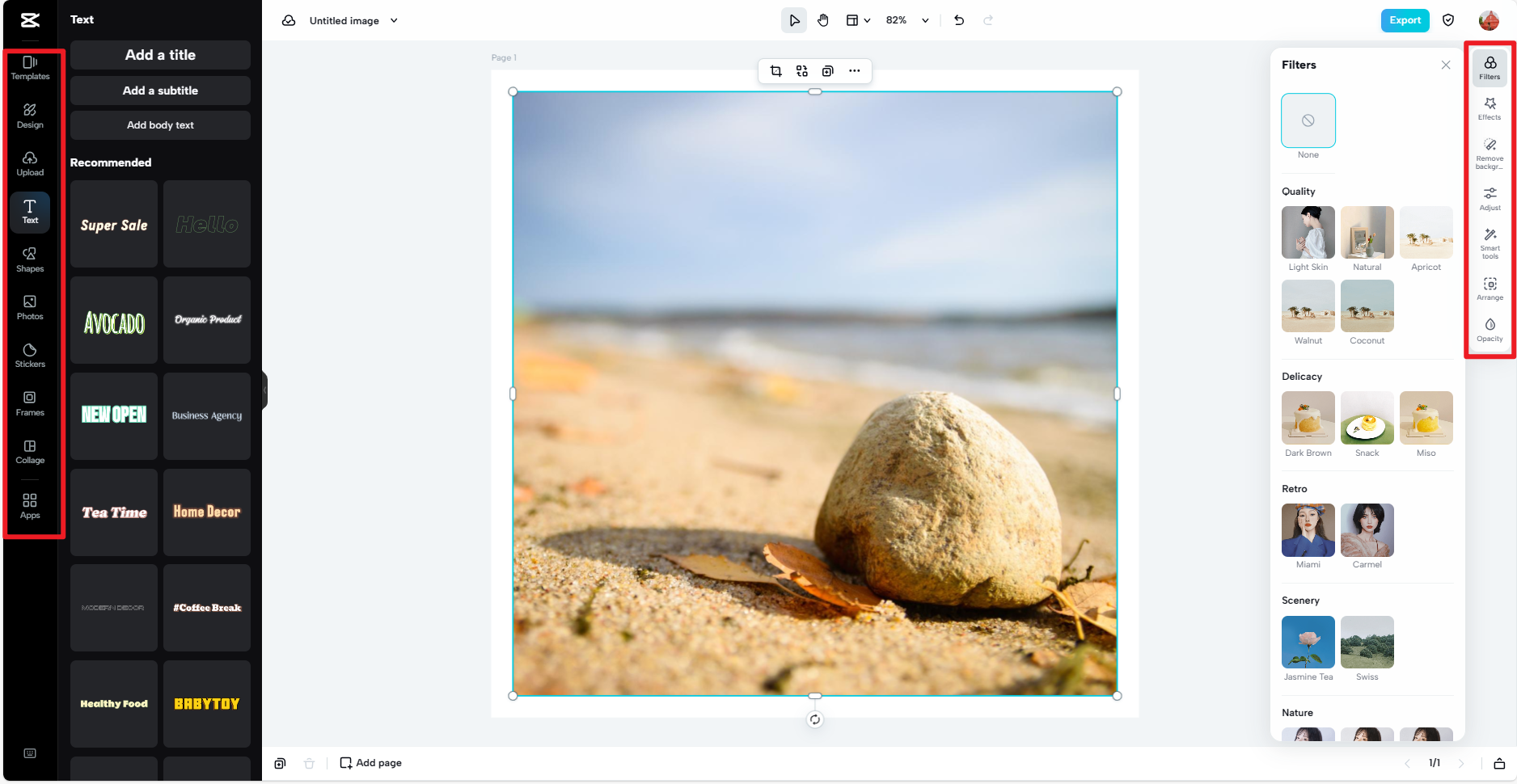The width and height of the screenshot is (1517, 784).
Task: Click Add a title
Action: [160, 55]
